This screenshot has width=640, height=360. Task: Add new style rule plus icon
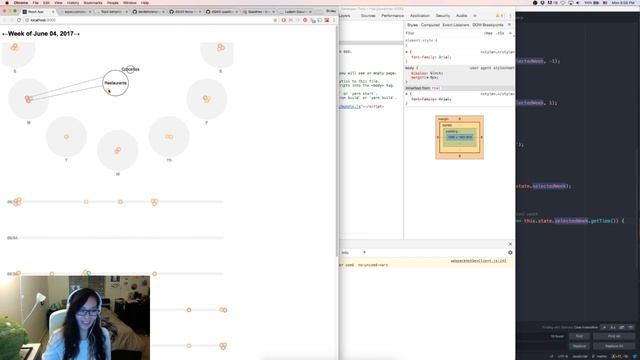click(x=510, y=33)
